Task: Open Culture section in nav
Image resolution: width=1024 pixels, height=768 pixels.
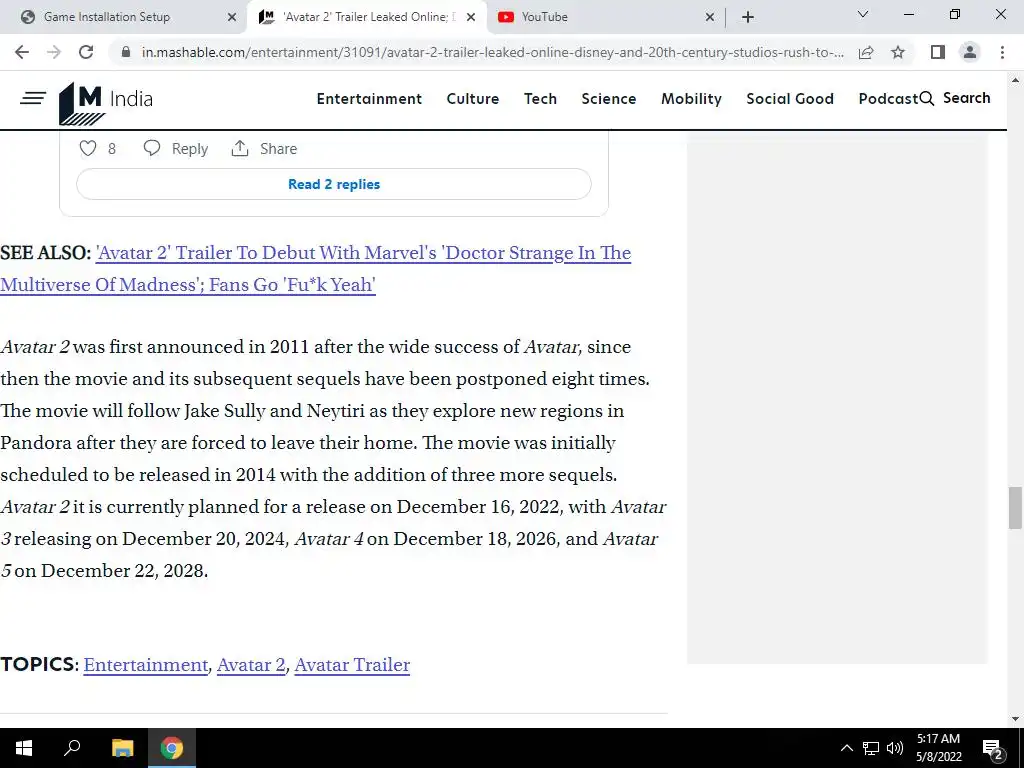Action: 473,99
